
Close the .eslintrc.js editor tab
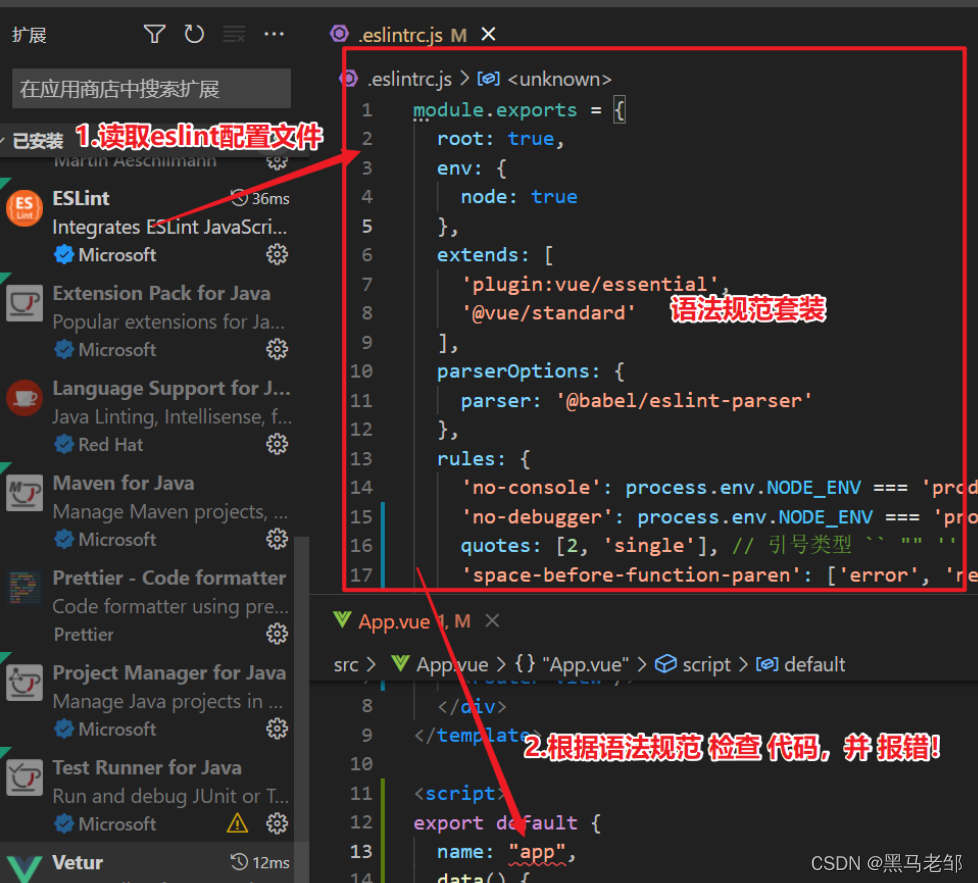click(488, 34)
